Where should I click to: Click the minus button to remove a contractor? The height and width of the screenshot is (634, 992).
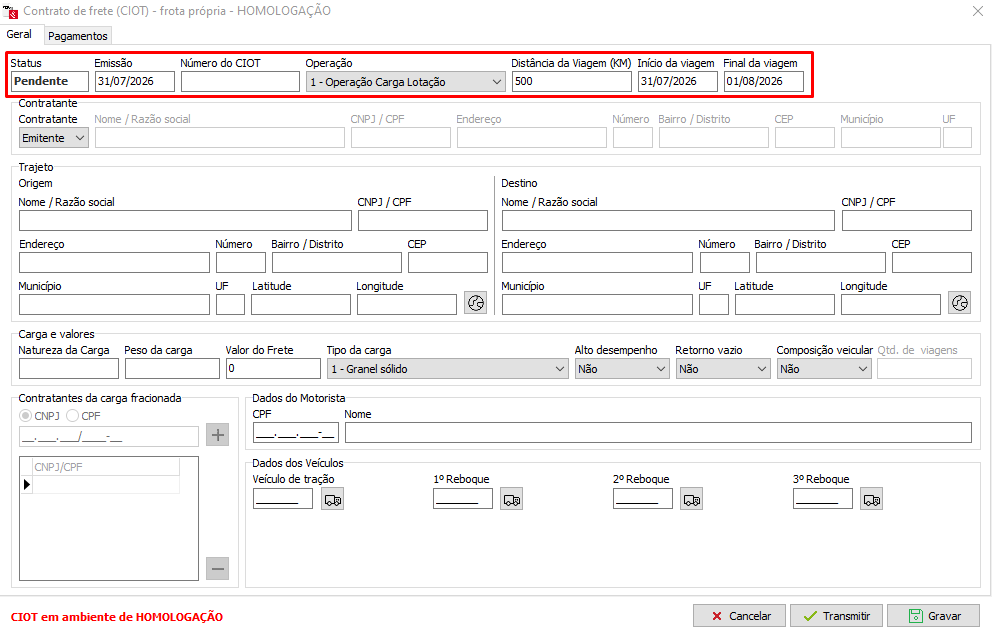[218, 568]
